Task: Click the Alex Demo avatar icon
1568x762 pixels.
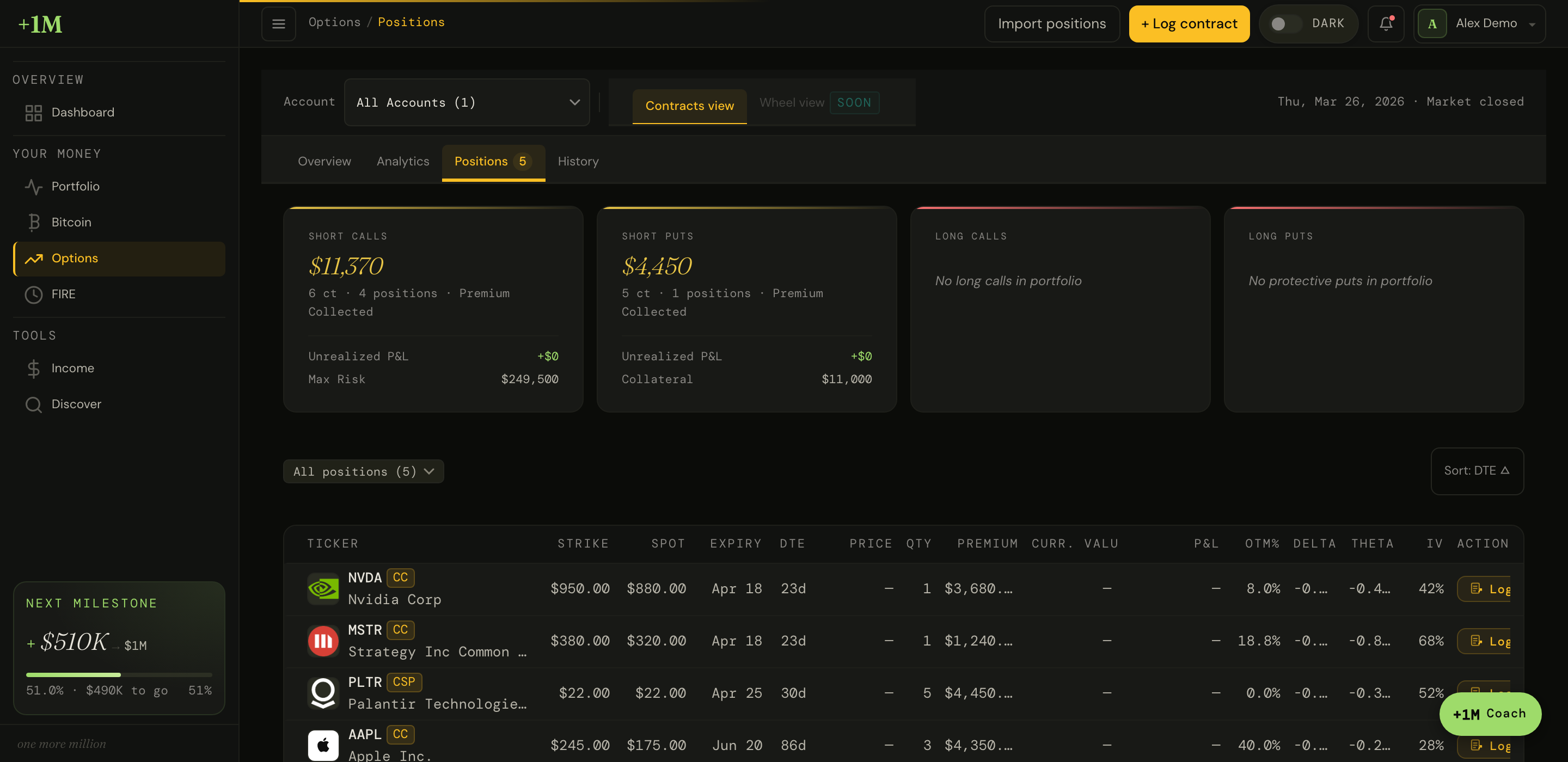Action: (1432, 24)
